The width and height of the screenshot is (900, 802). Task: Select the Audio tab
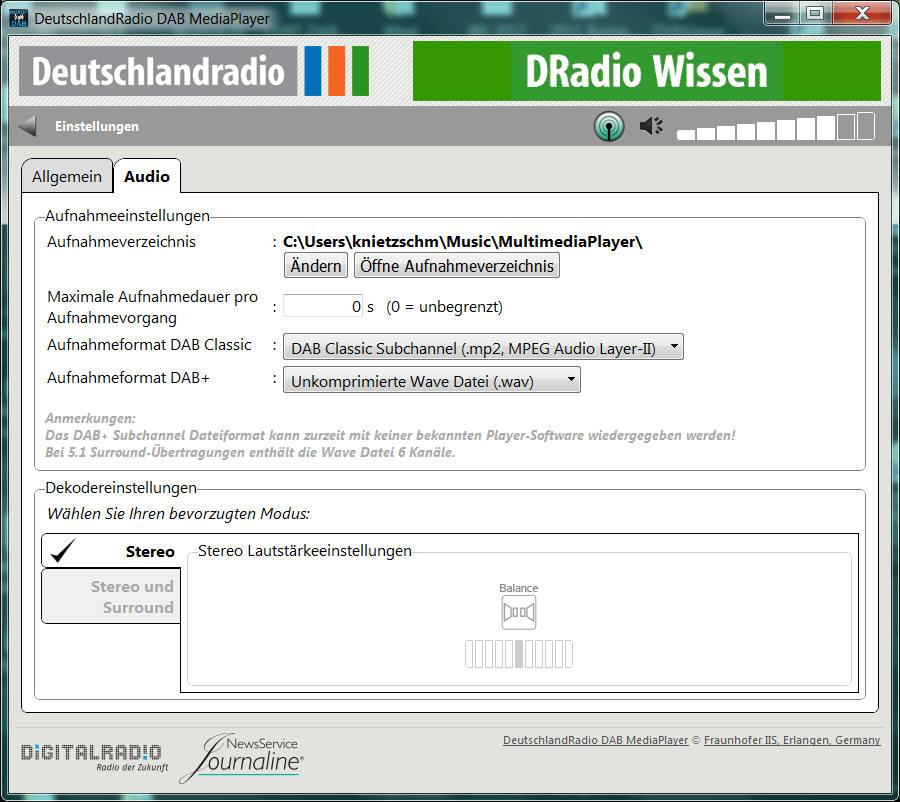tap(147, 176)
